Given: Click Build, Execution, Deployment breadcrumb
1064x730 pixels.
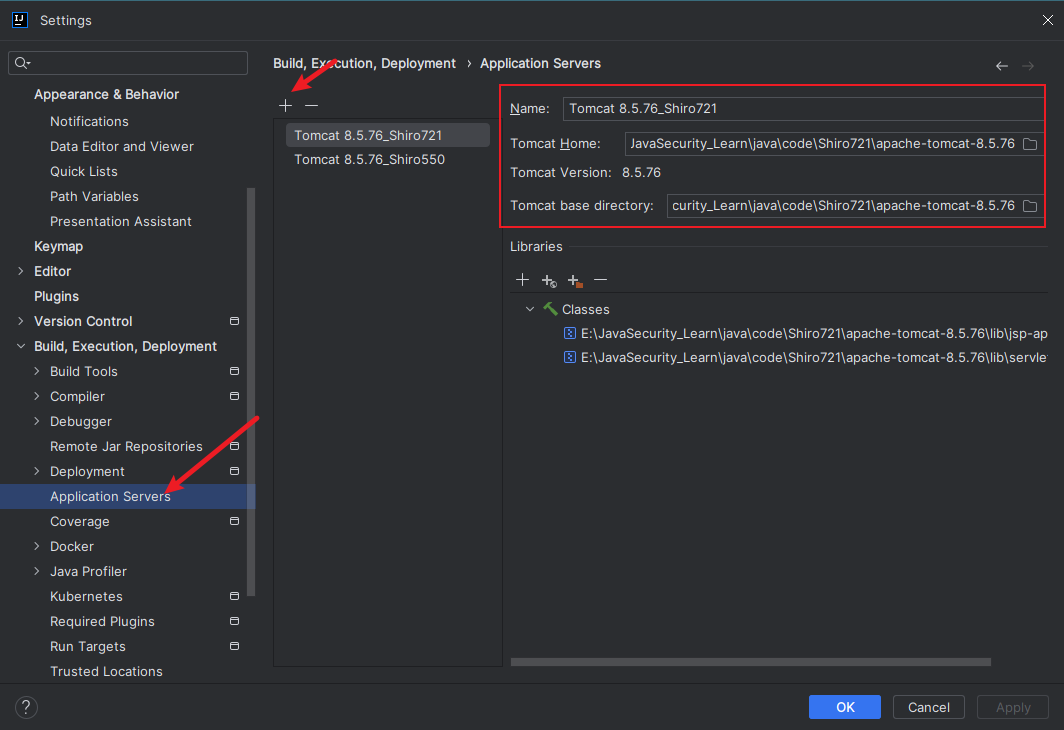Looking at the screenshot, I should click(x=364, y=63).
